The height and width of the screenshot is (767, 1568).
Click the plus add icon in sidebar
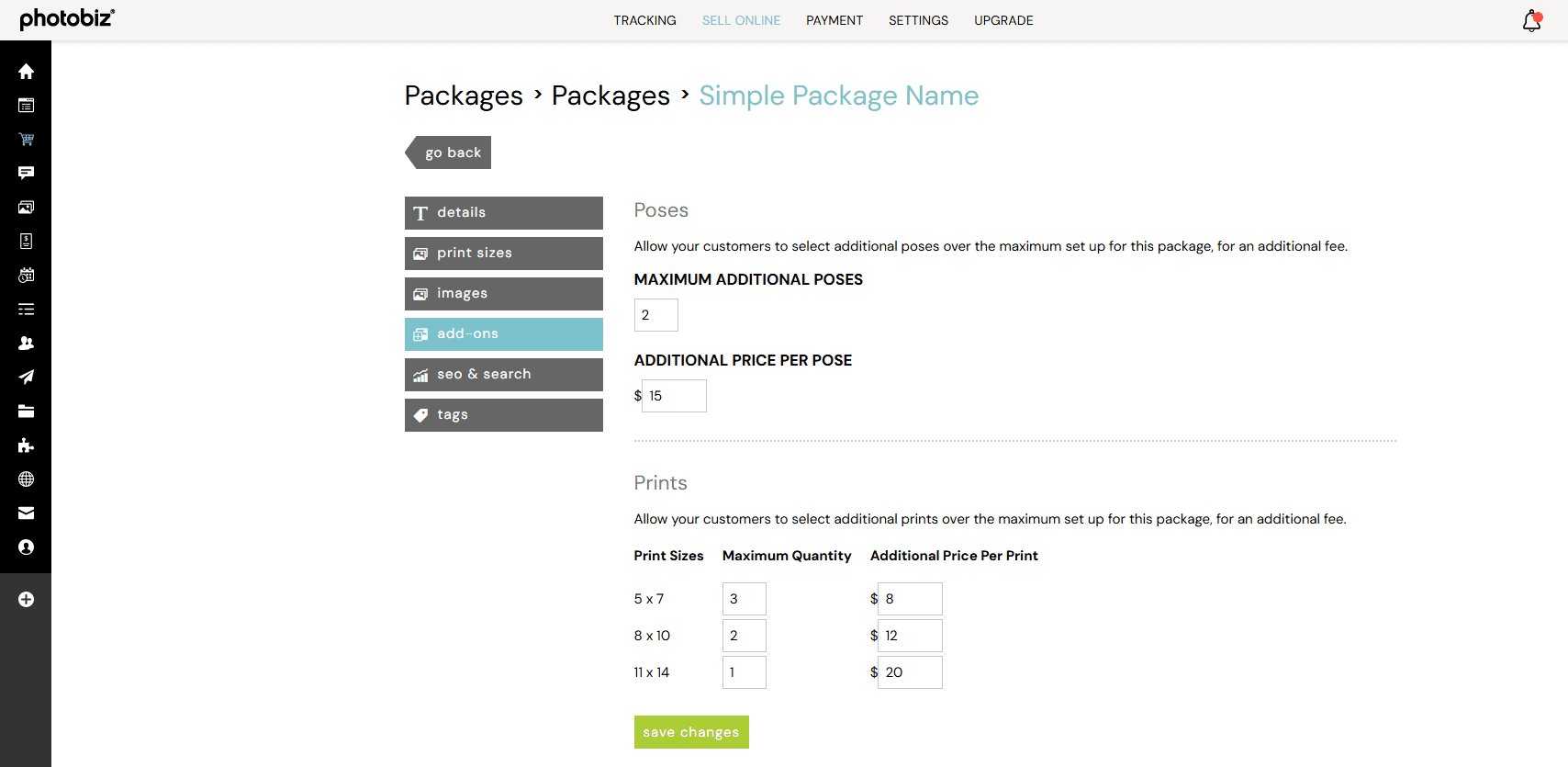click(26, 600)
